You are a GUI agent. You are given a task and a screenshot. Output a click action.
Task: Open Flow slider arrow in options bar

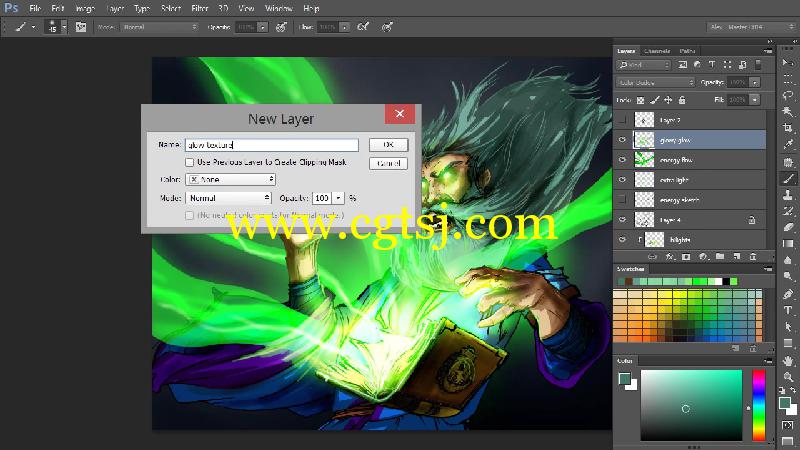click(x=344, y=27)
